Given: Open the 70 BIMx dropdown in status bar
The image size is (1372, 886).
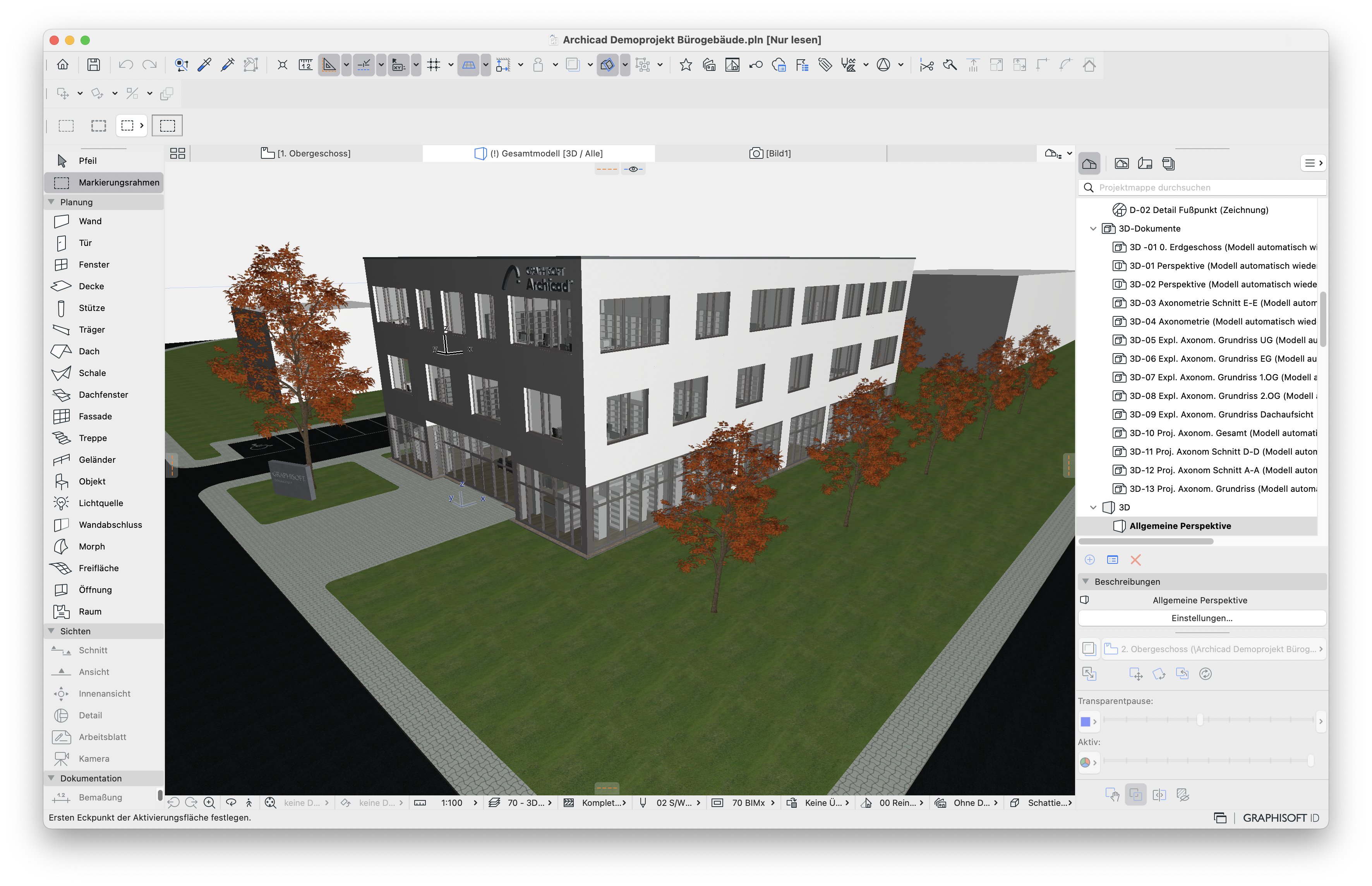Looking at the screenshot, I should point(744,803).
